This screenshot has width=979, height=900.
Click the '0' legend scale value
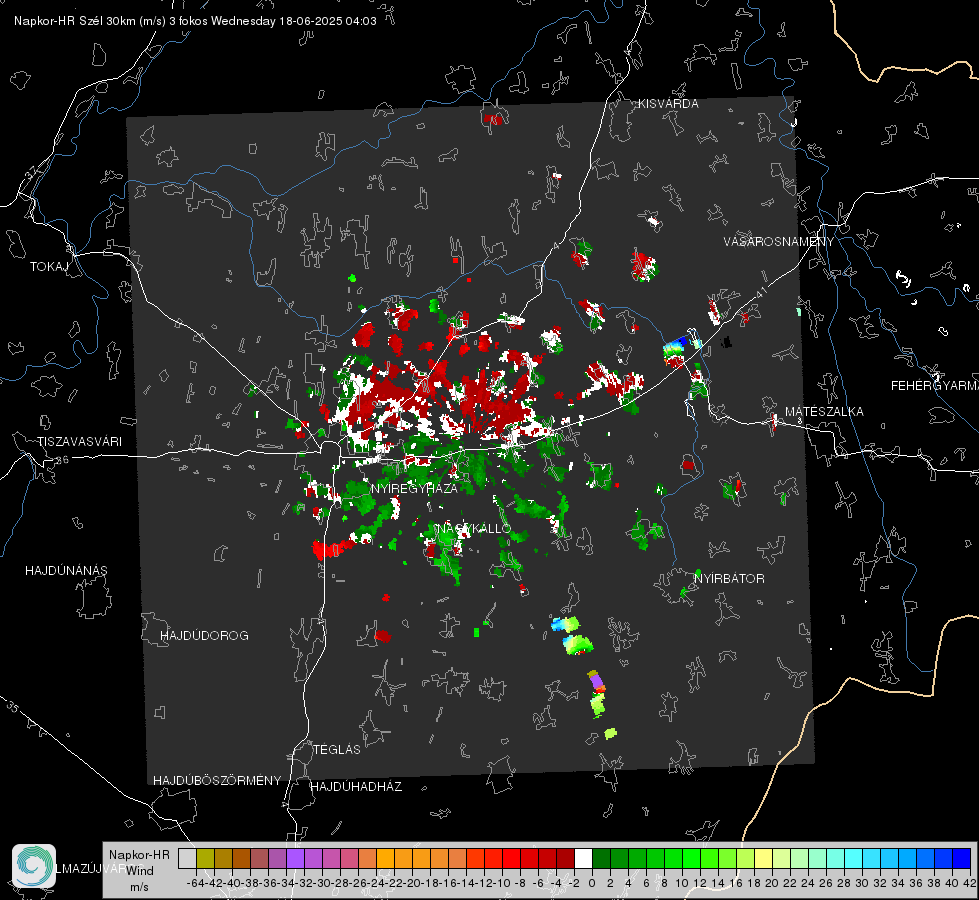pyautogui.click(x=592, y=884)
